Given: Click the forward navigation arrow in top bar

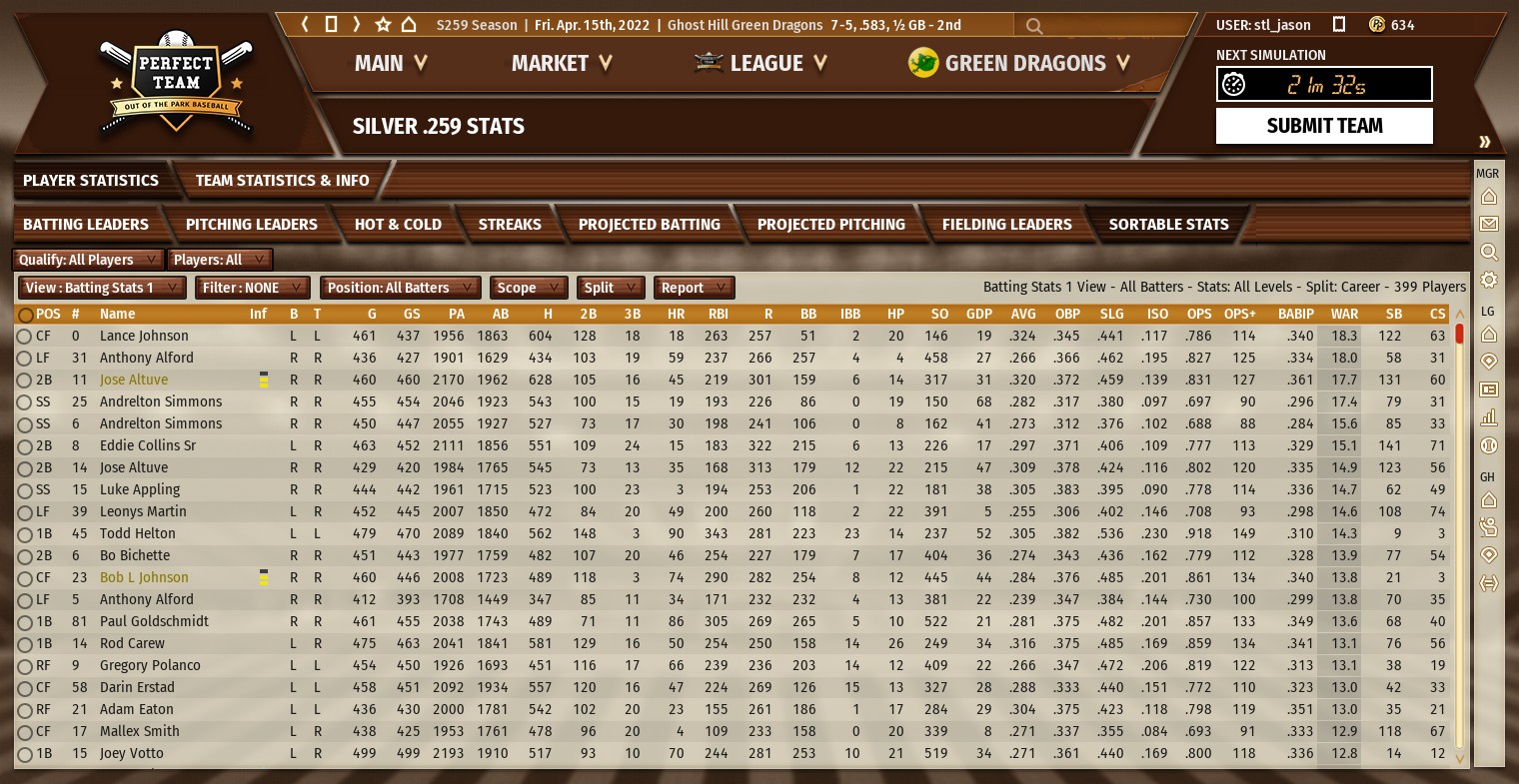Looking at the screenshot, I should (357, 25).
